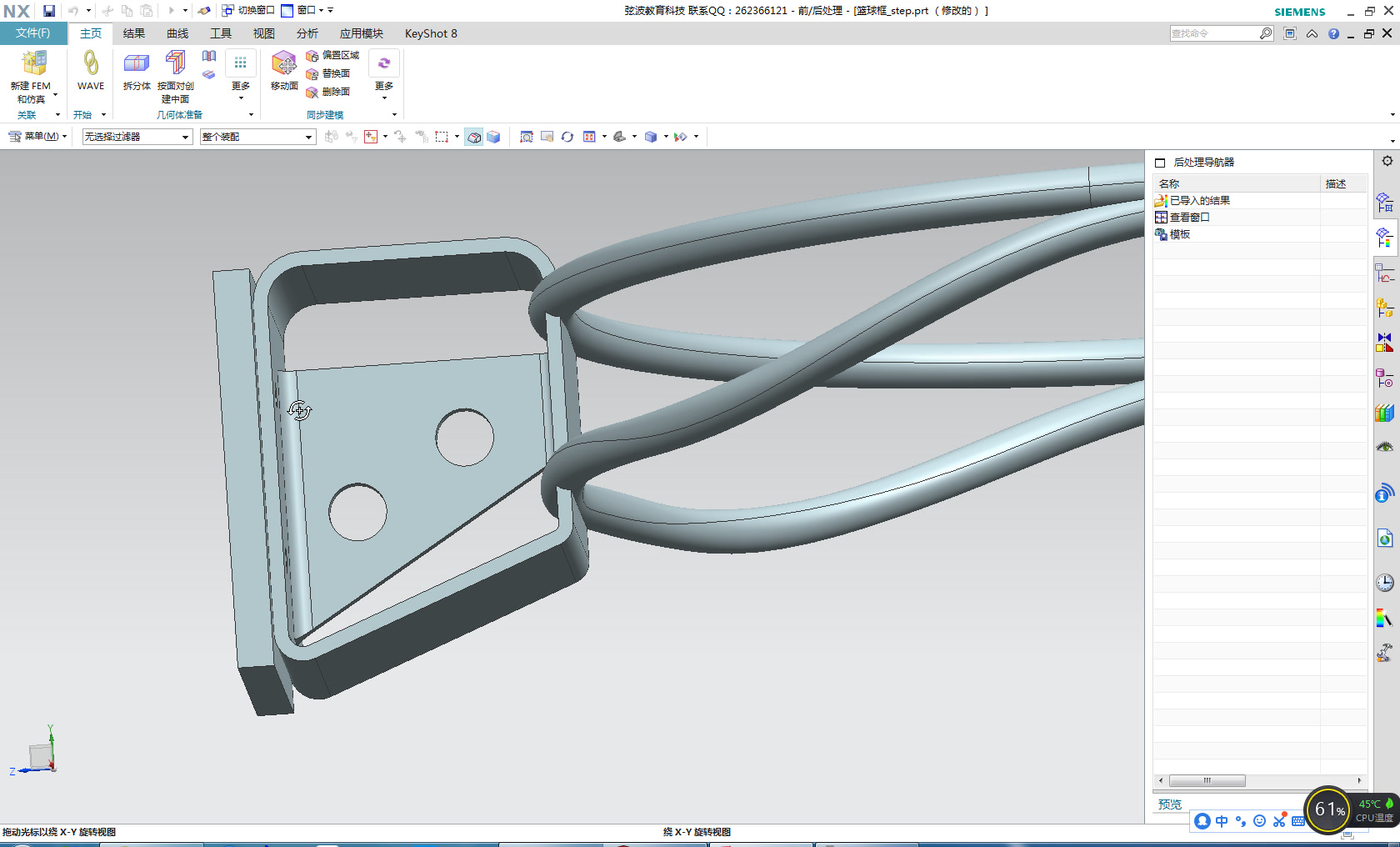The width and height of the screenshot is (1400, 847).
Task: Switch to the 结果 results tab
Action: coord(134,33)
